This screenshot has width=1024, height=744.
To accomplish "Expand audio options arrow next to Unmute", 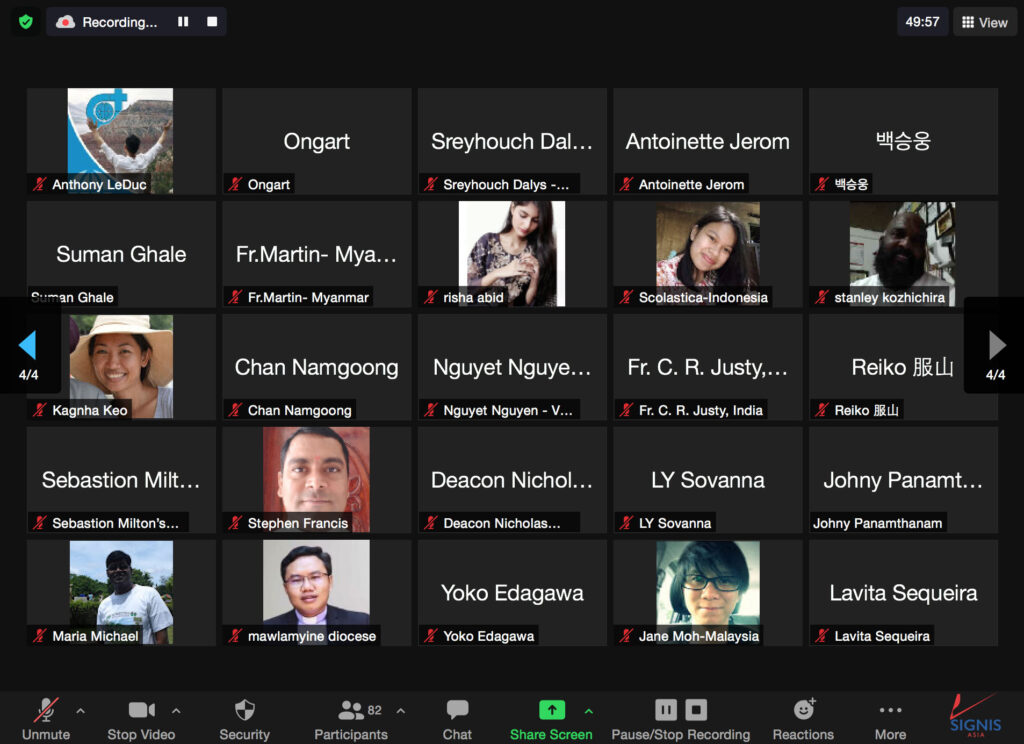I will (81, 711).
